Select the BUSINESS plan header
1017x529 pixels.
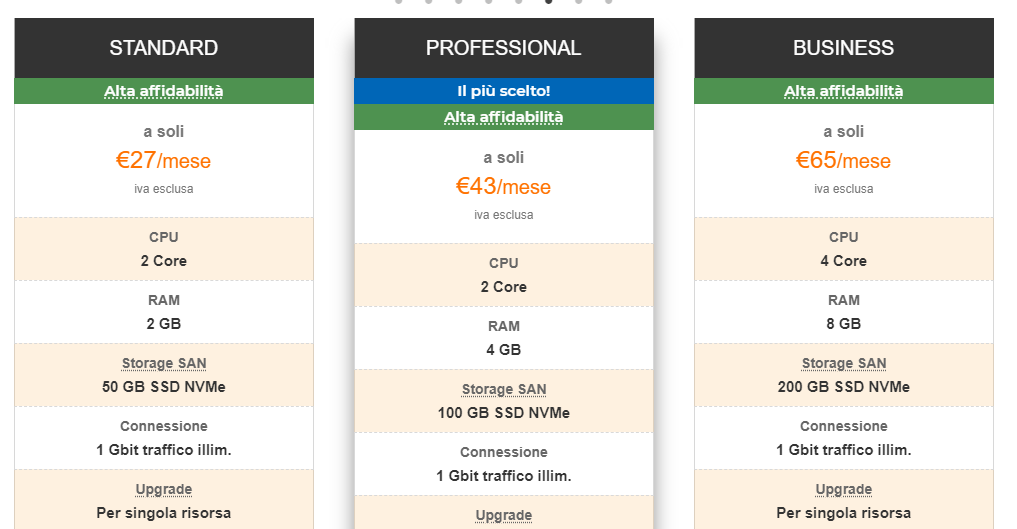pos(844,48)
